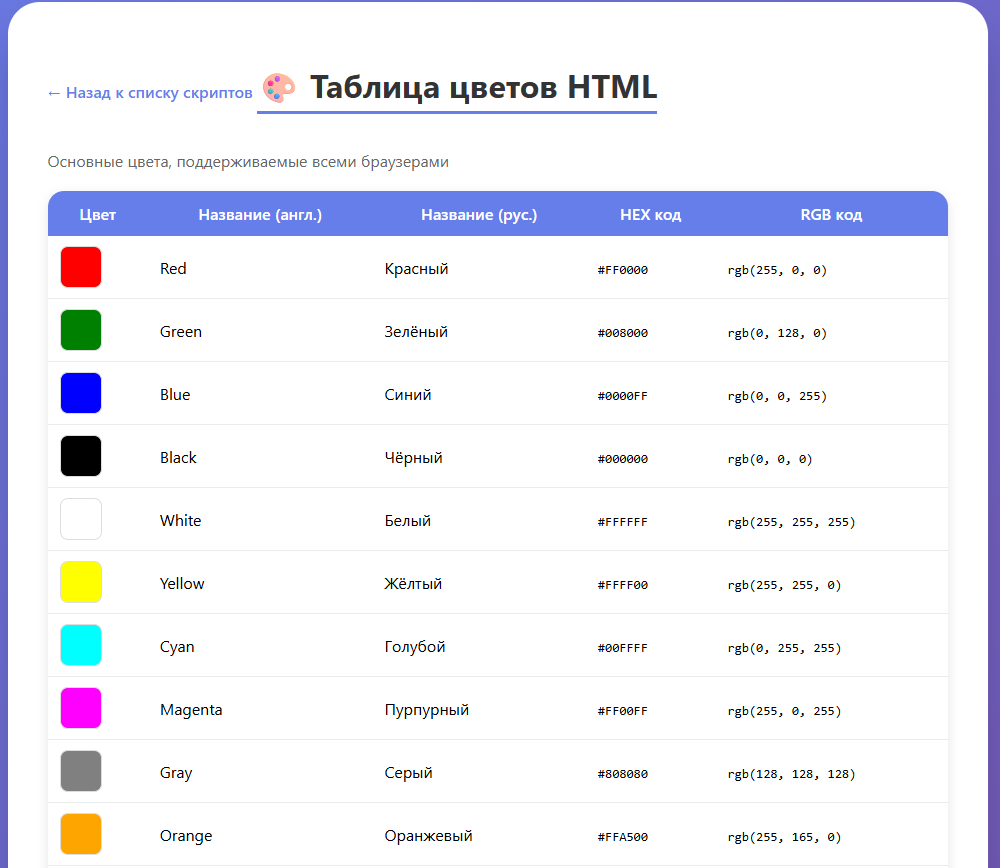Click the RGB value rgb(255, 0, 0)
Viewport: 1000px width, 868px height.
tap(777, 270)
